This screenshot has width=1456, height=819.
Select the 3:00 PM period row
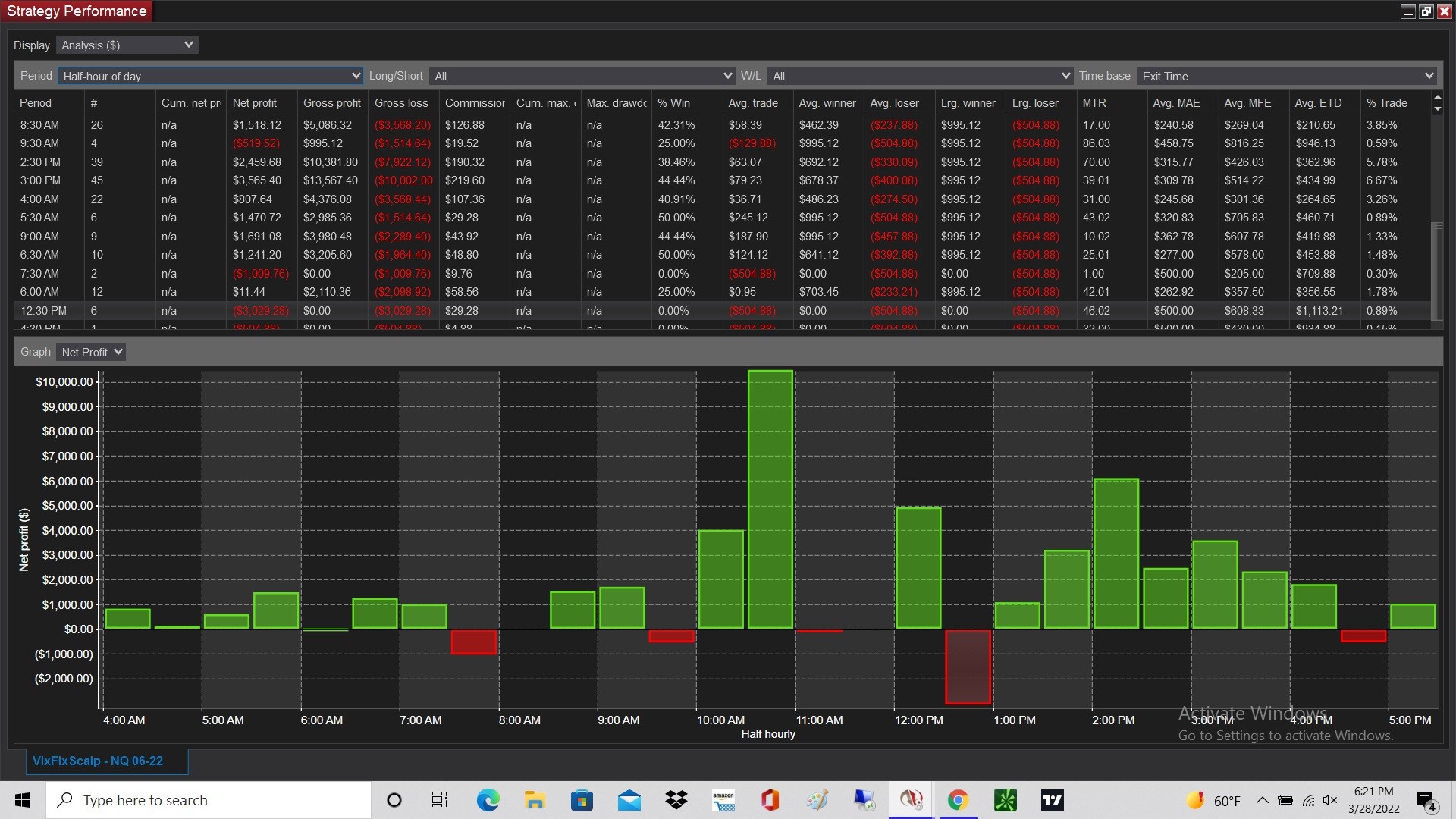click(41, 180)
